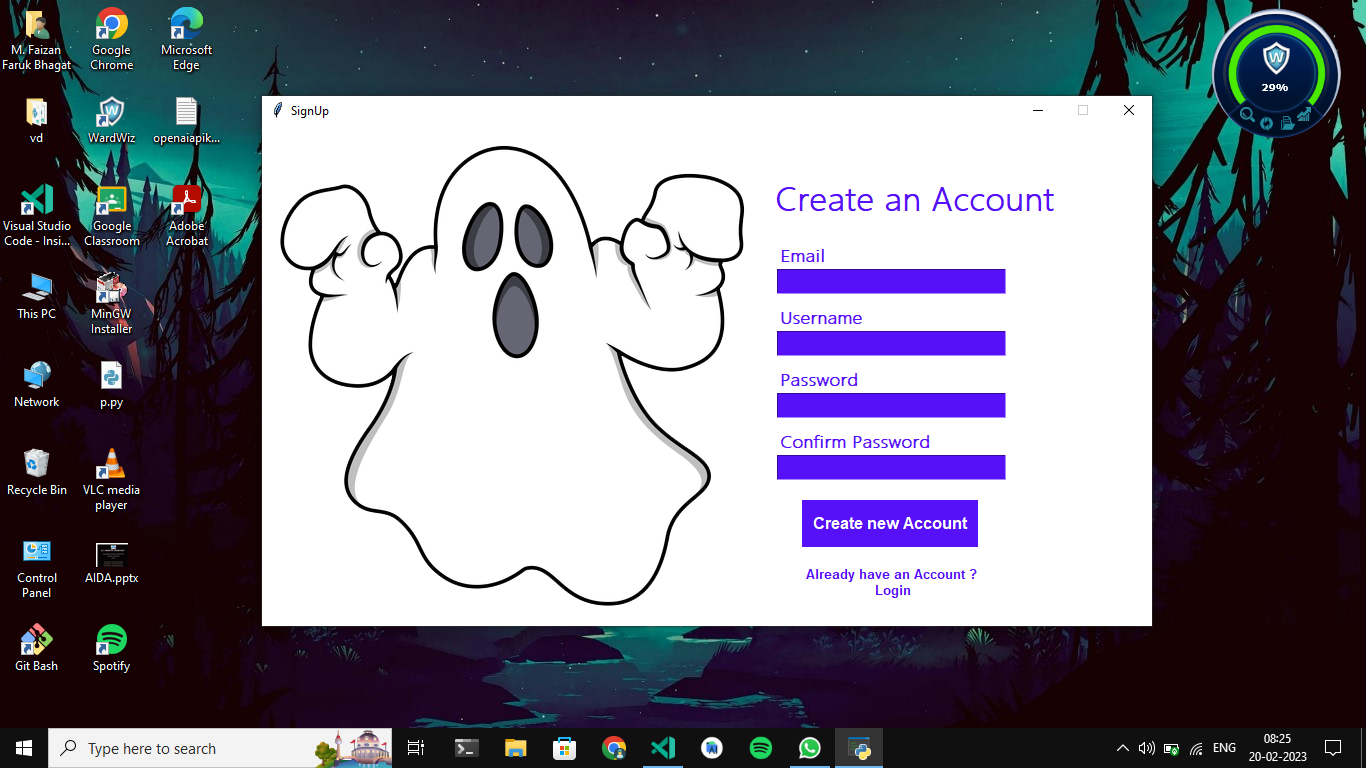Open File Explorer from the taskbar
1366x768 pixels.
click(x=516, y=748)
